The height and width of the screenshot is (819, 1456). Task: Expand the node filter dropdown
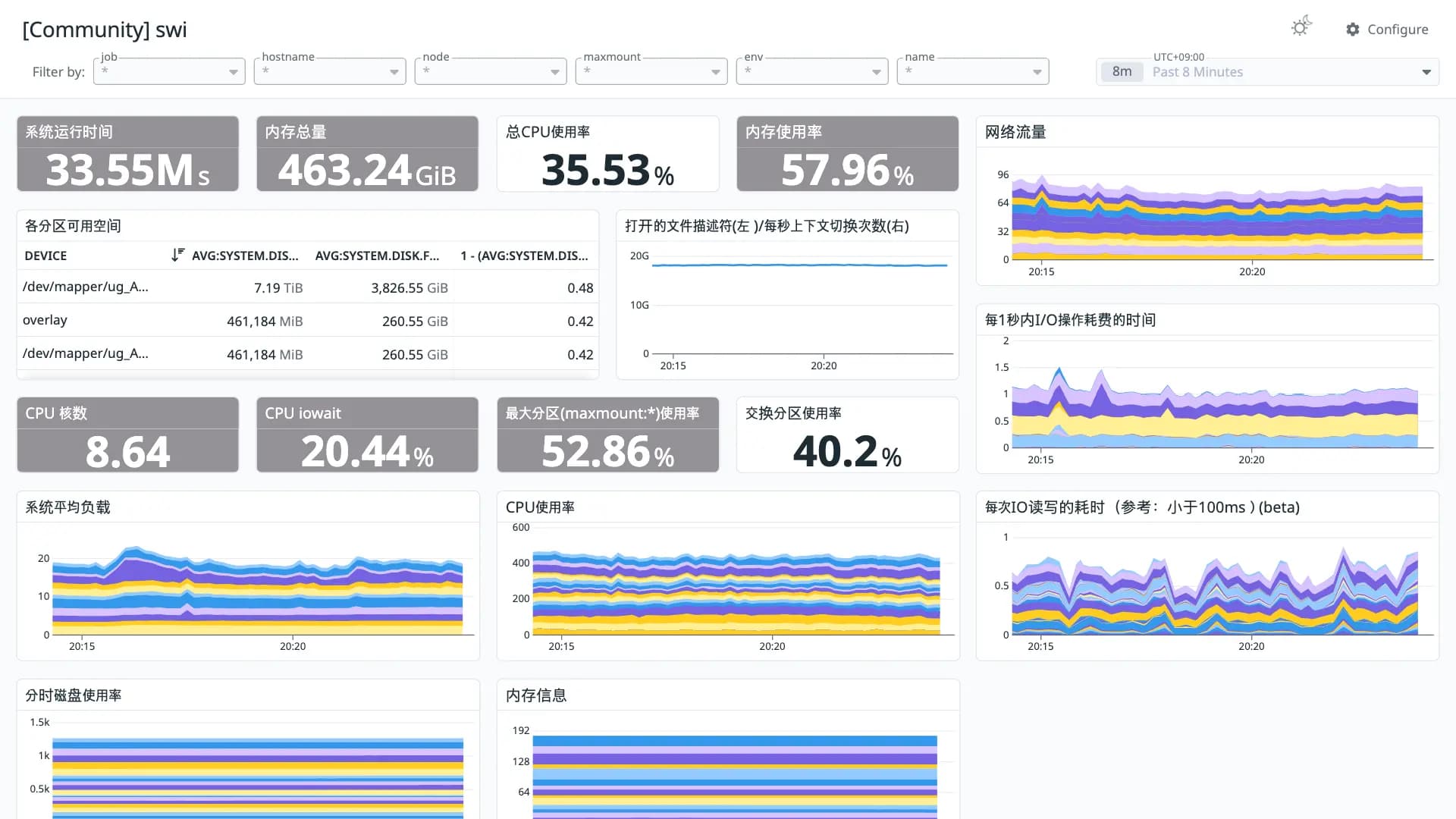491,72
